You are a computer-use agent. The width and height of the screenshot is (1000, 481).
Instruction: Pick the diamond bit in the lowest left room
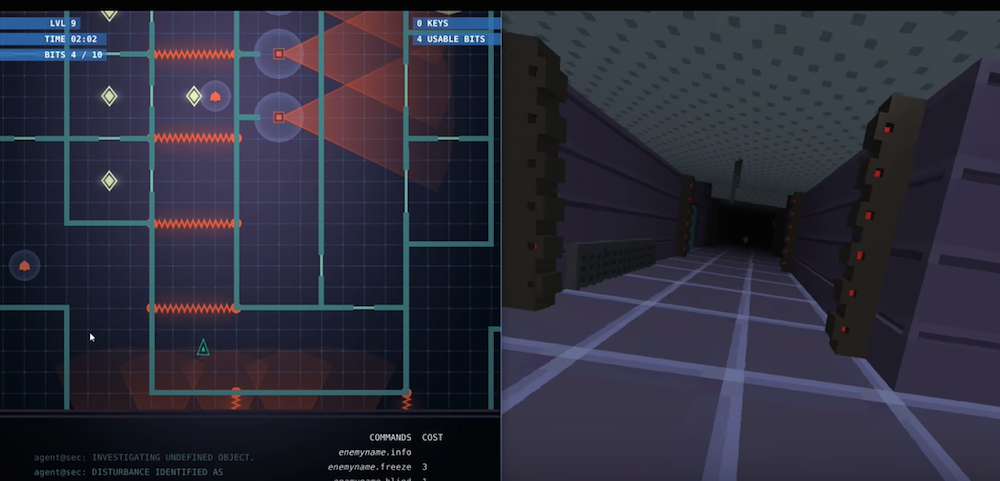point(109,181)
